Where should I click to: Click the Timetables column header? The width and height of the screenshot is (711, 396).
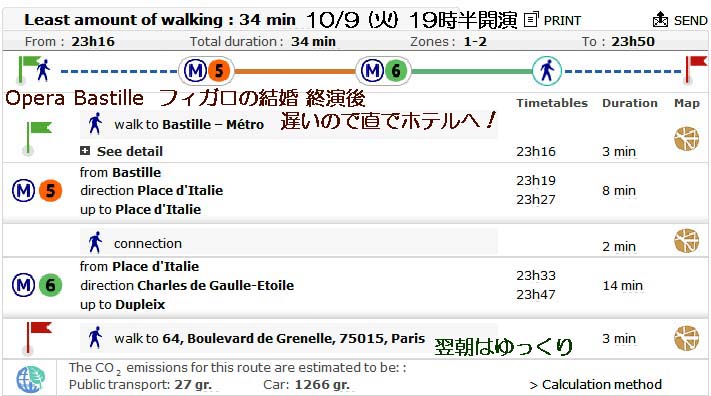point(552,103)
